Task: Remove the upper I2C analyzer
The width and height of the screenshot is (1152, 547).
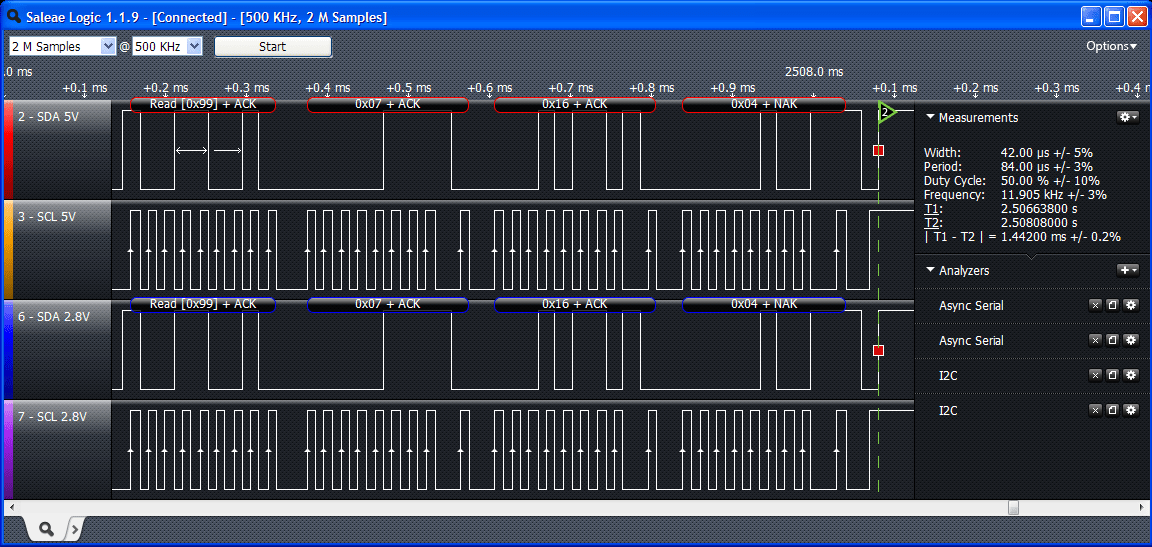Action: pyautogui.click(x=1095, y=375)
